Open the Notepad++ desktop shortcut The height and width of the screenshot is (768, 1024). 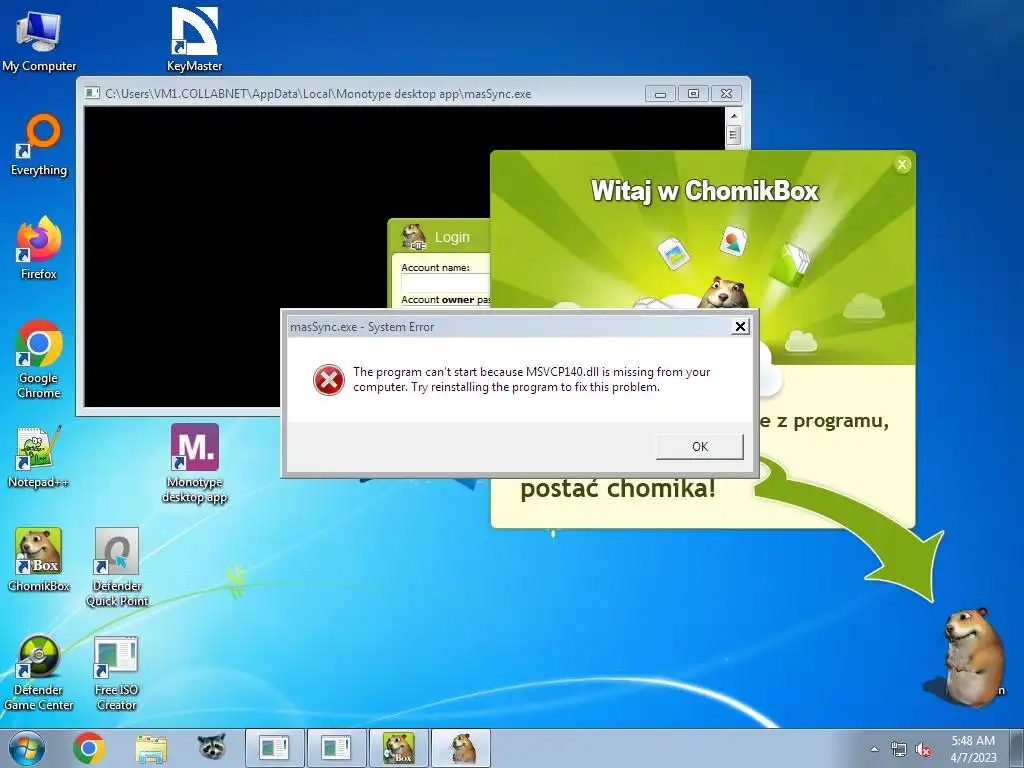(x=39, y=457)
